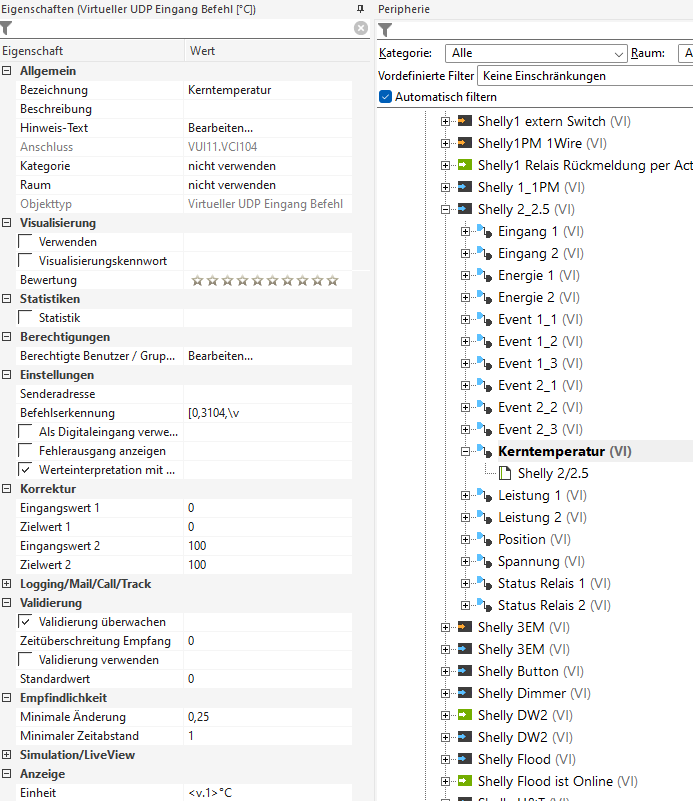Click the Kategorie value nicht verwenden
The image size is (693, 801).
tap(232, 166)
